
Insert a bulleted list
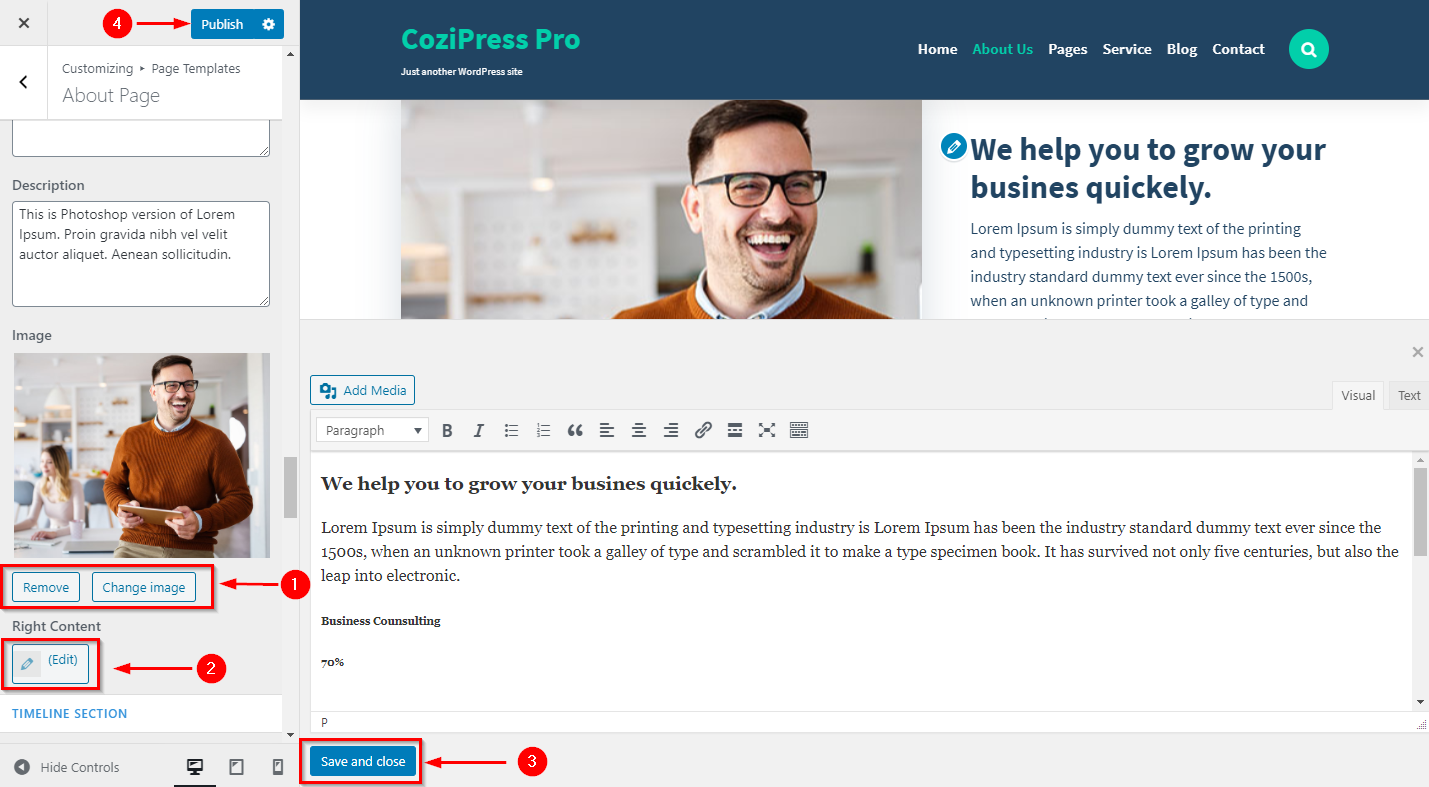click(x=511, y=430)
